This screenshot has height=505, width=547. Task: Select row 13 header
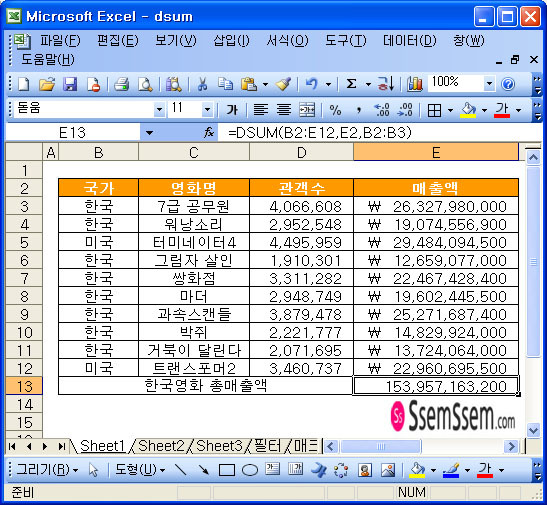pos(24,386)
